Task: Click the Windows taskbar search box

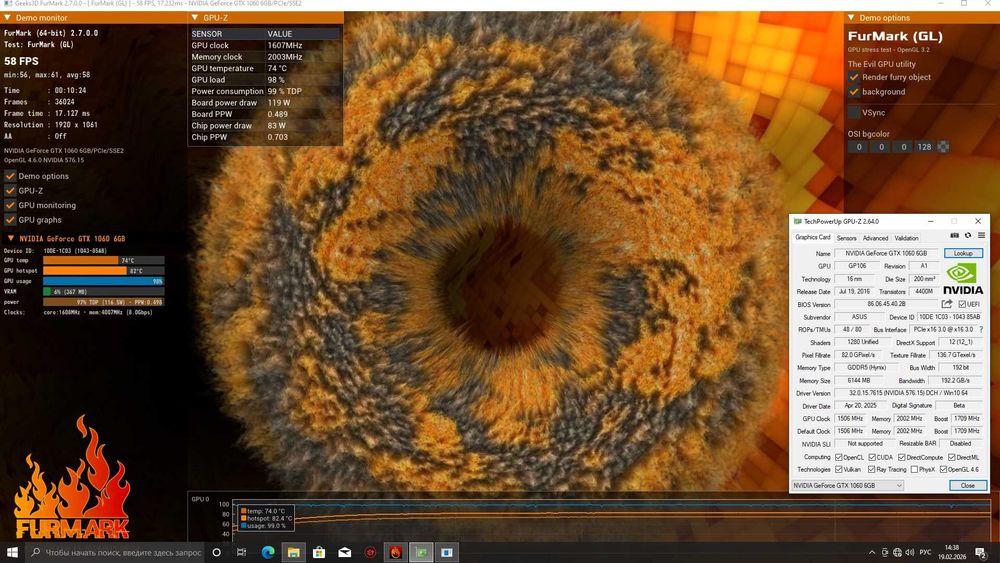Action: (115, 552)
